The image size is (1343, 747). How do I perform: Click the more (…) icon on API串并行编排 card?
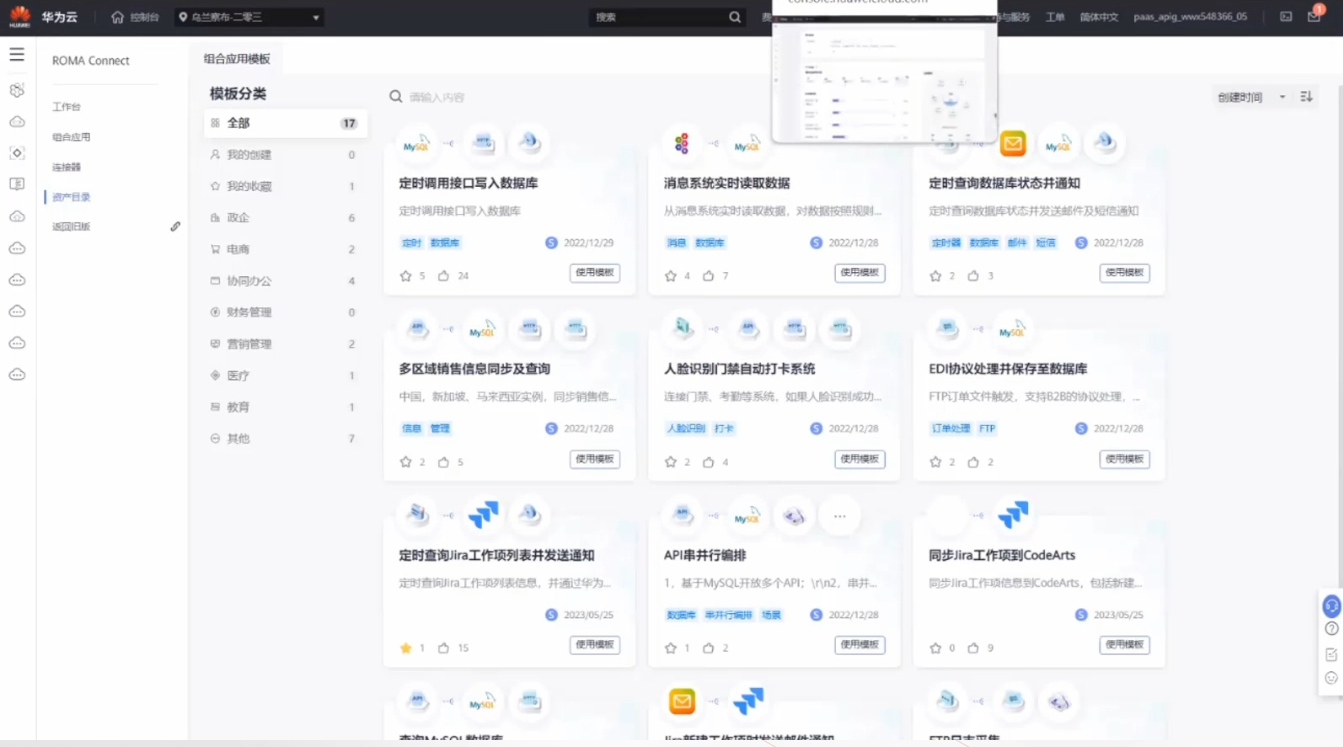coord(840,516)
